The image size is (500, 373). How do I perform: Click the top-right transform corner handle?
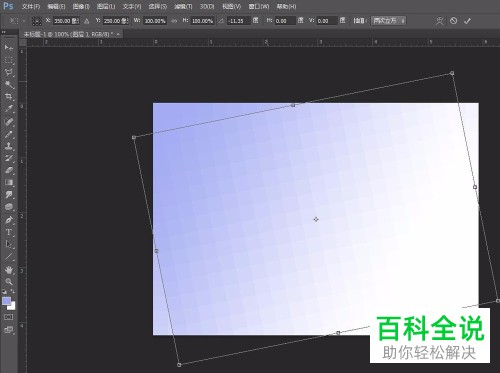coord(452,73)
